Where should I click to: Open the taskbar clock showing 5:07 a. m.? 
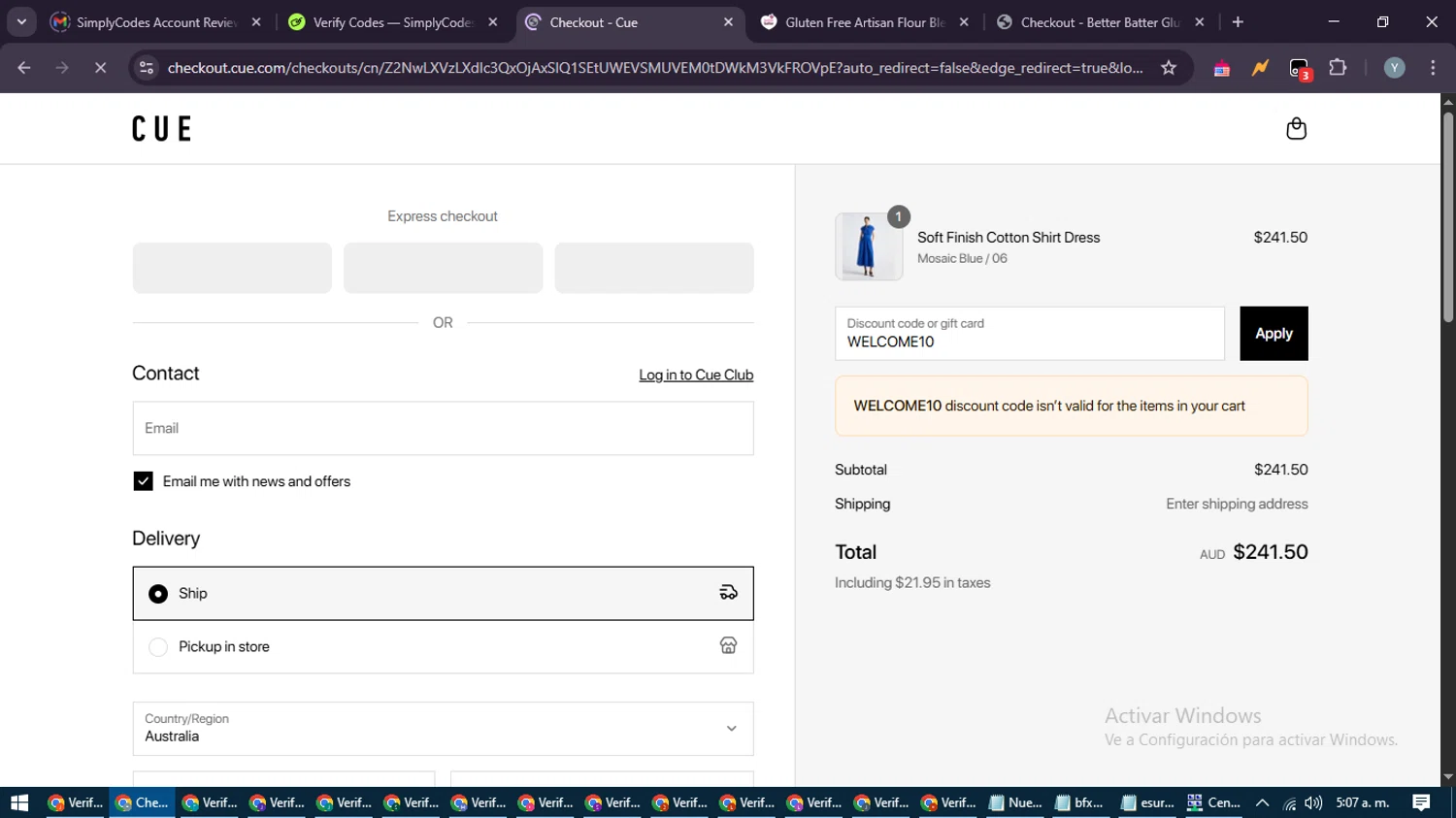[1363, 802]
